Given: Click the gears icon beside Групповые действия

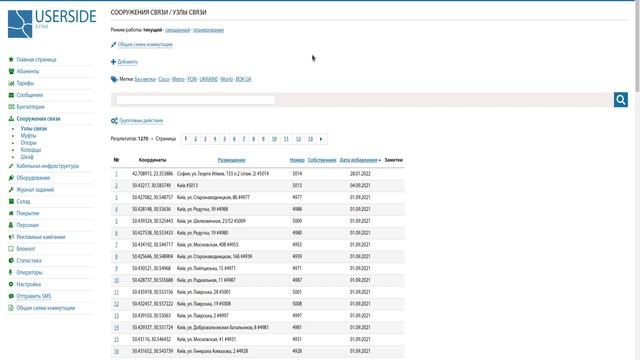Looking at the screenshot, I should pos(114,121).
